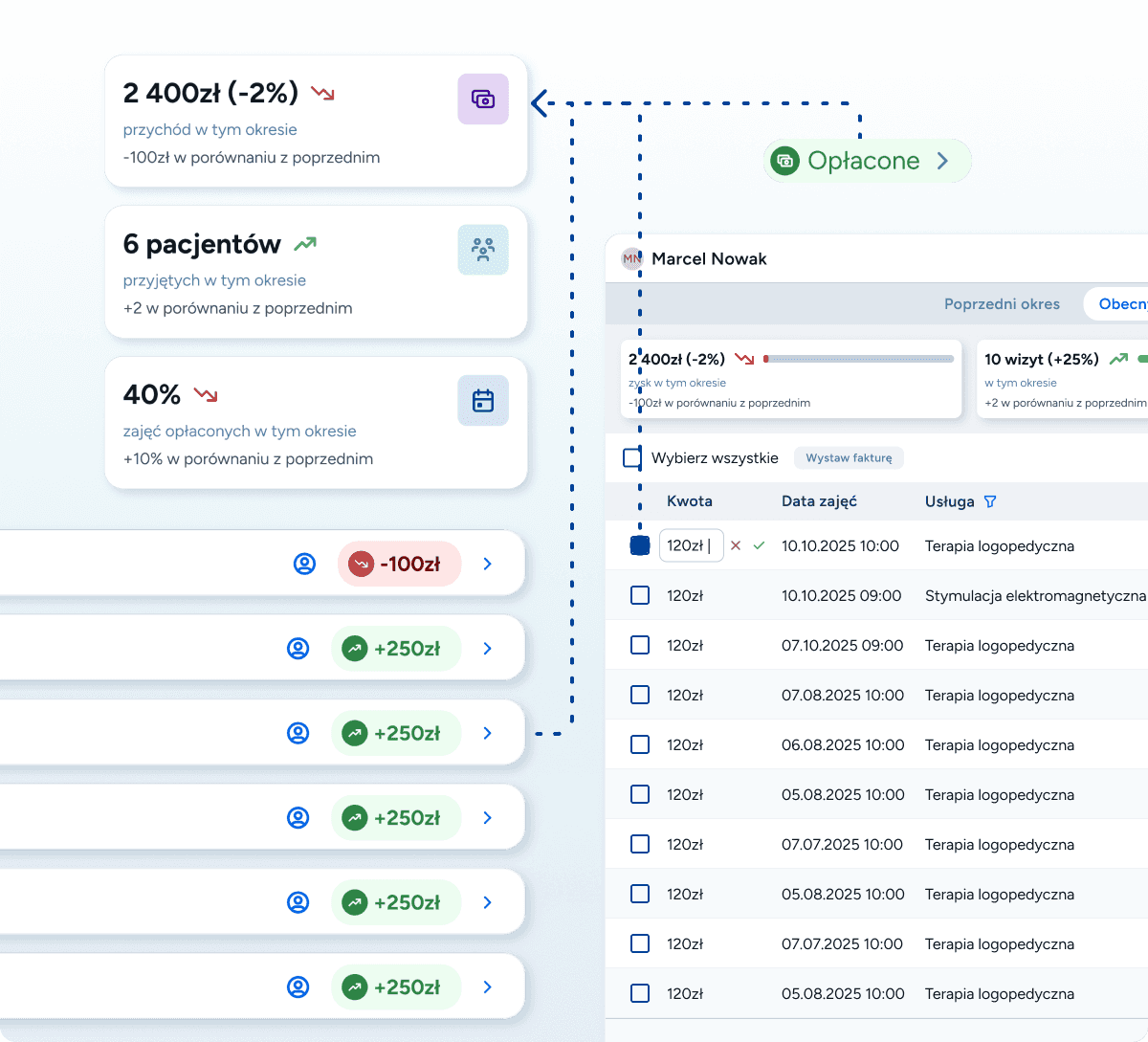Click the Marcel Nowak avatar
Screen dimensions: 1148x1042
631,258
